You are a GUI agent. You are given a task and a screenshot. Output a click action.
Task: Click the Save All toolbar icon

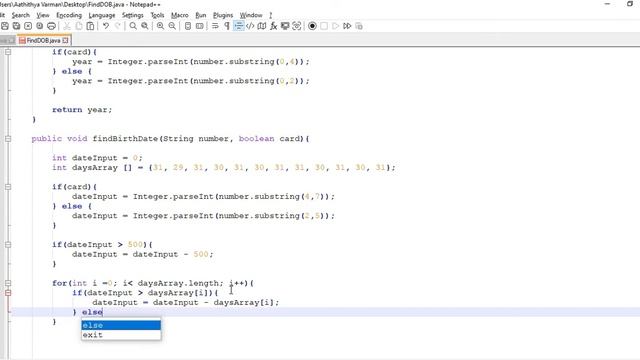pos(16,26)
